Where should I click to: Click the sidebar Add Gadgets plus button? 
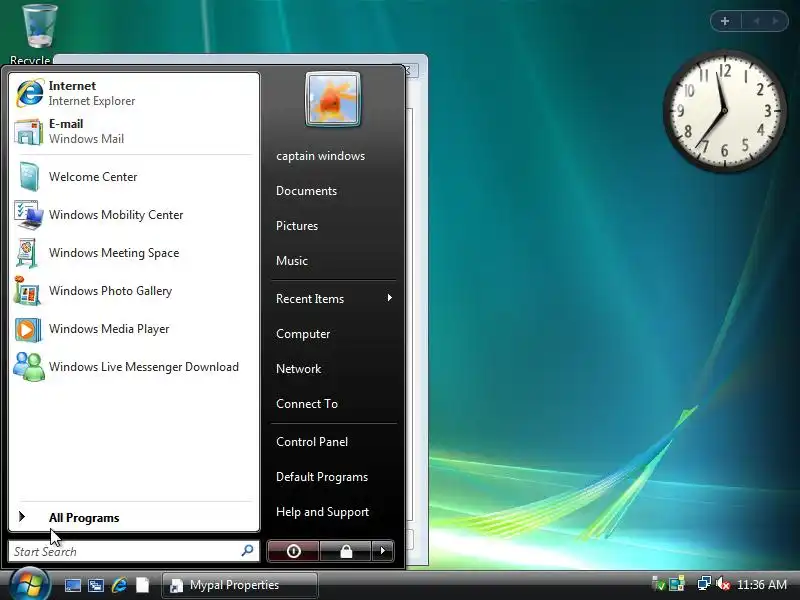point(725,21)
